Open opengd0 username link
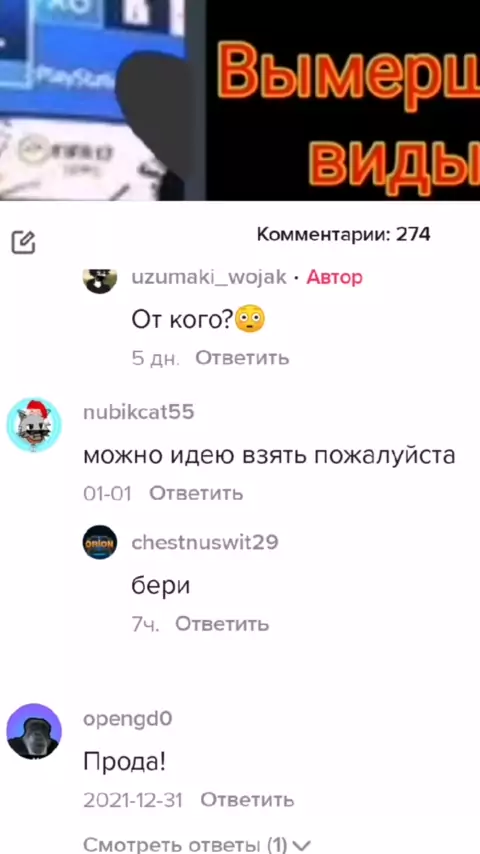The width and height of the screenshot is (480, 854). pyautogui.click(x=127, y=719)
